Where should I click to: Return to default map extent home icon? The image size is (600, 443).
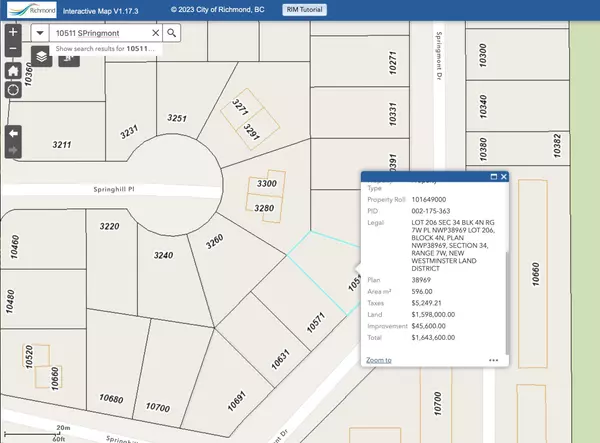click(13, 71)
